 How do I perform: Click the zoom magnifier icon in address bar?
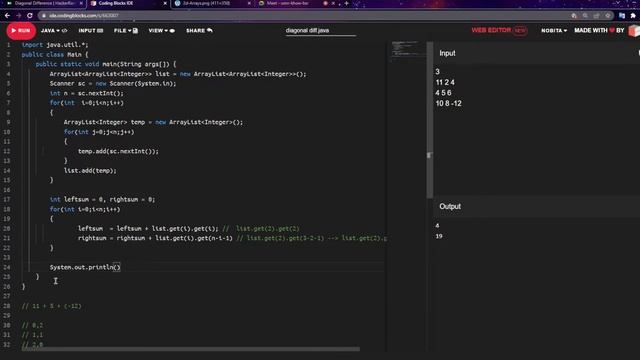[x=585, y=16]
